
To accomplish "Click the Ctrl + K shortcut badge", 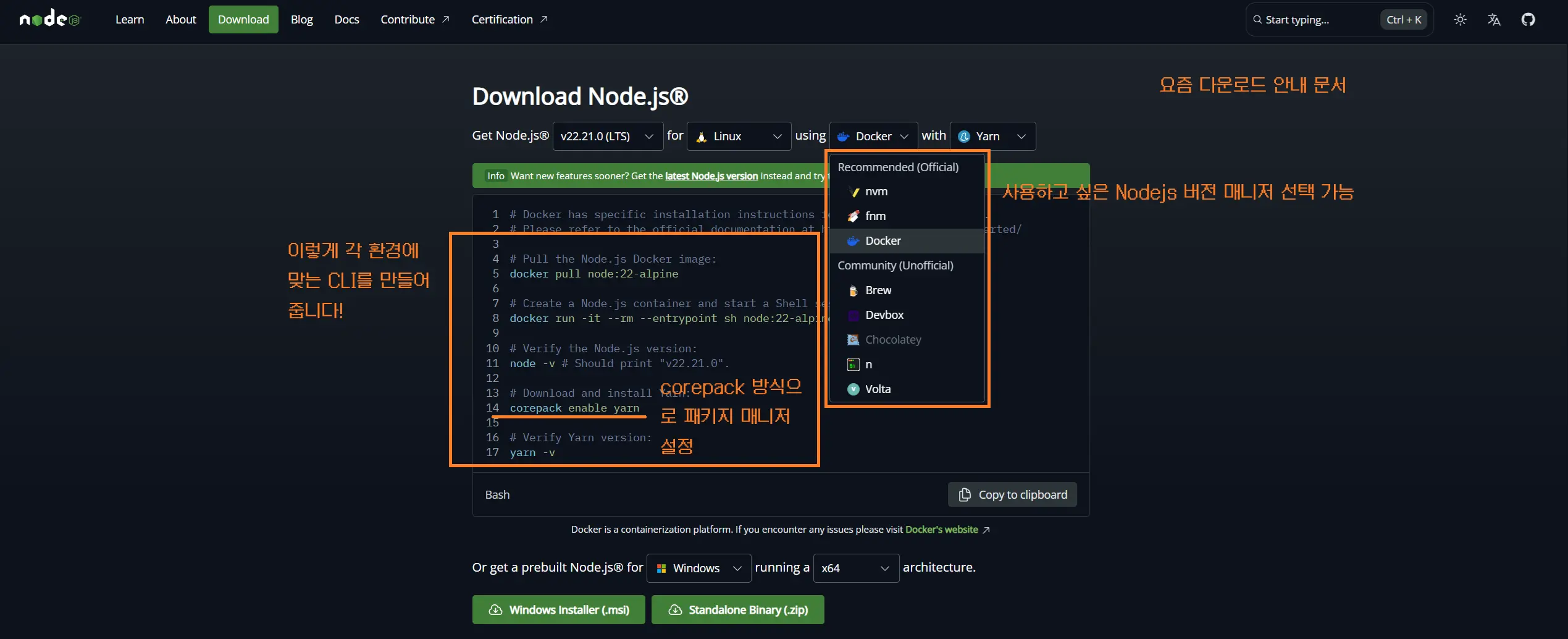I will coord(1404,19).
